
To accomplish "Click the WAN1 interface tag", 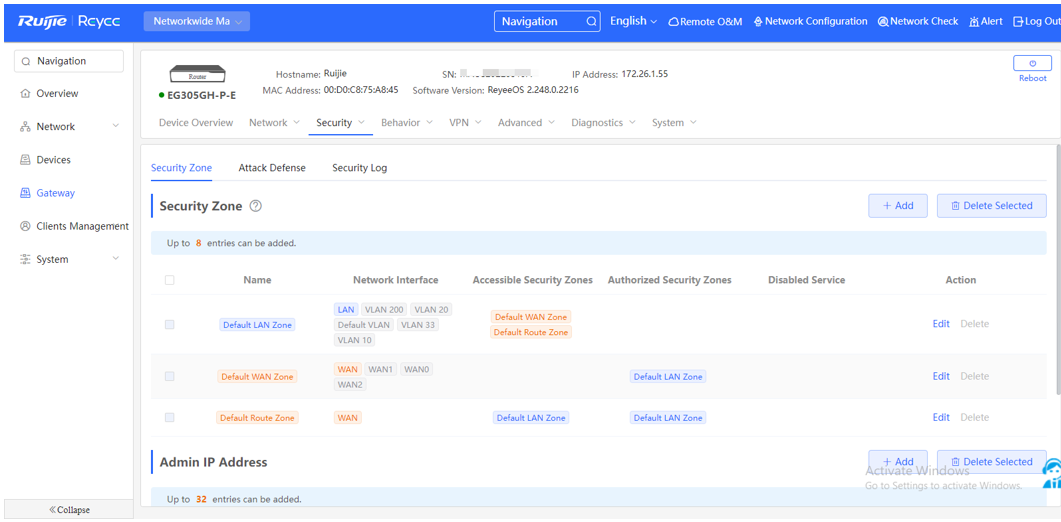I will [380, 370].
